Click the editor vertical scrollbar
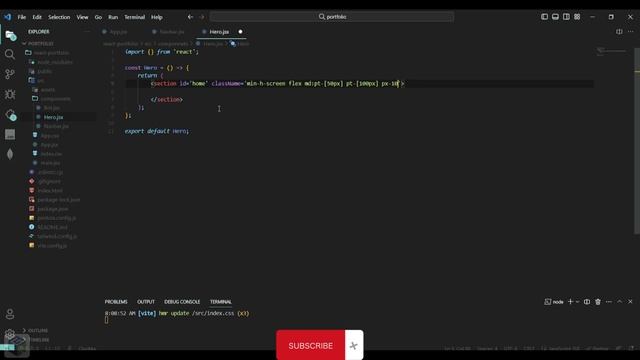The image size is (640, 360). tap(637, 141)
